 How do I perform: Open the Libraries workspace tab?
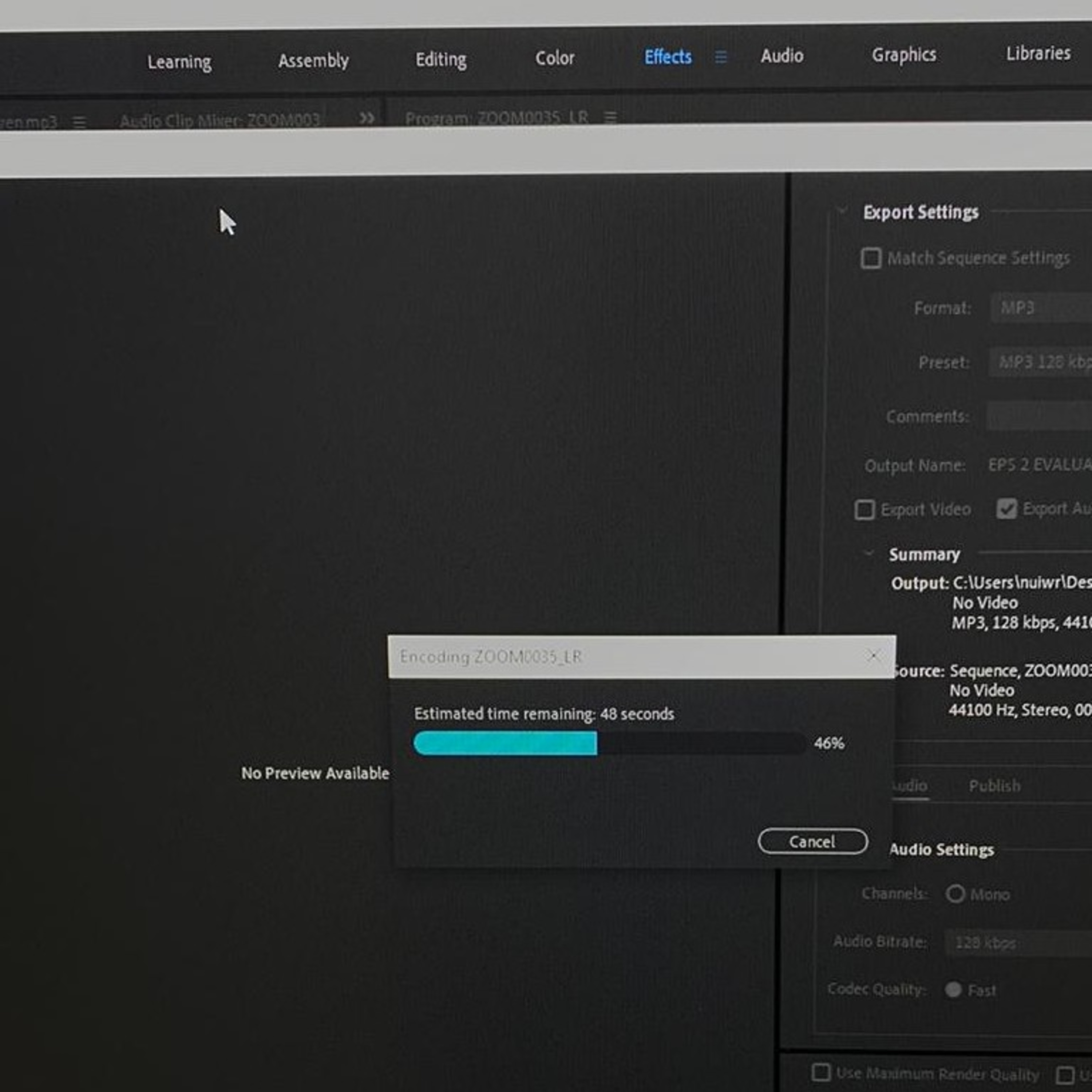(1038, 53)
